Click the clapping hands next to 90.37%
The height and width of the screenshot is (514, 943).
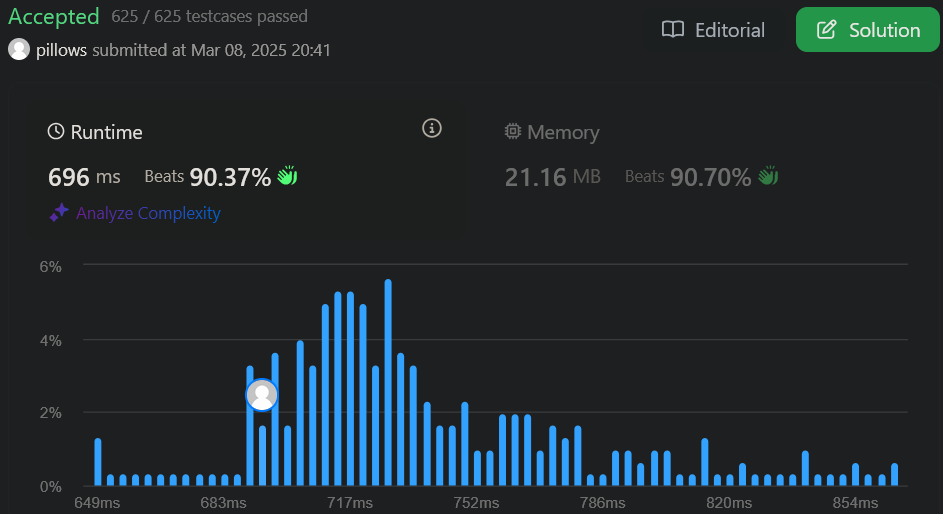pos(287,177)
